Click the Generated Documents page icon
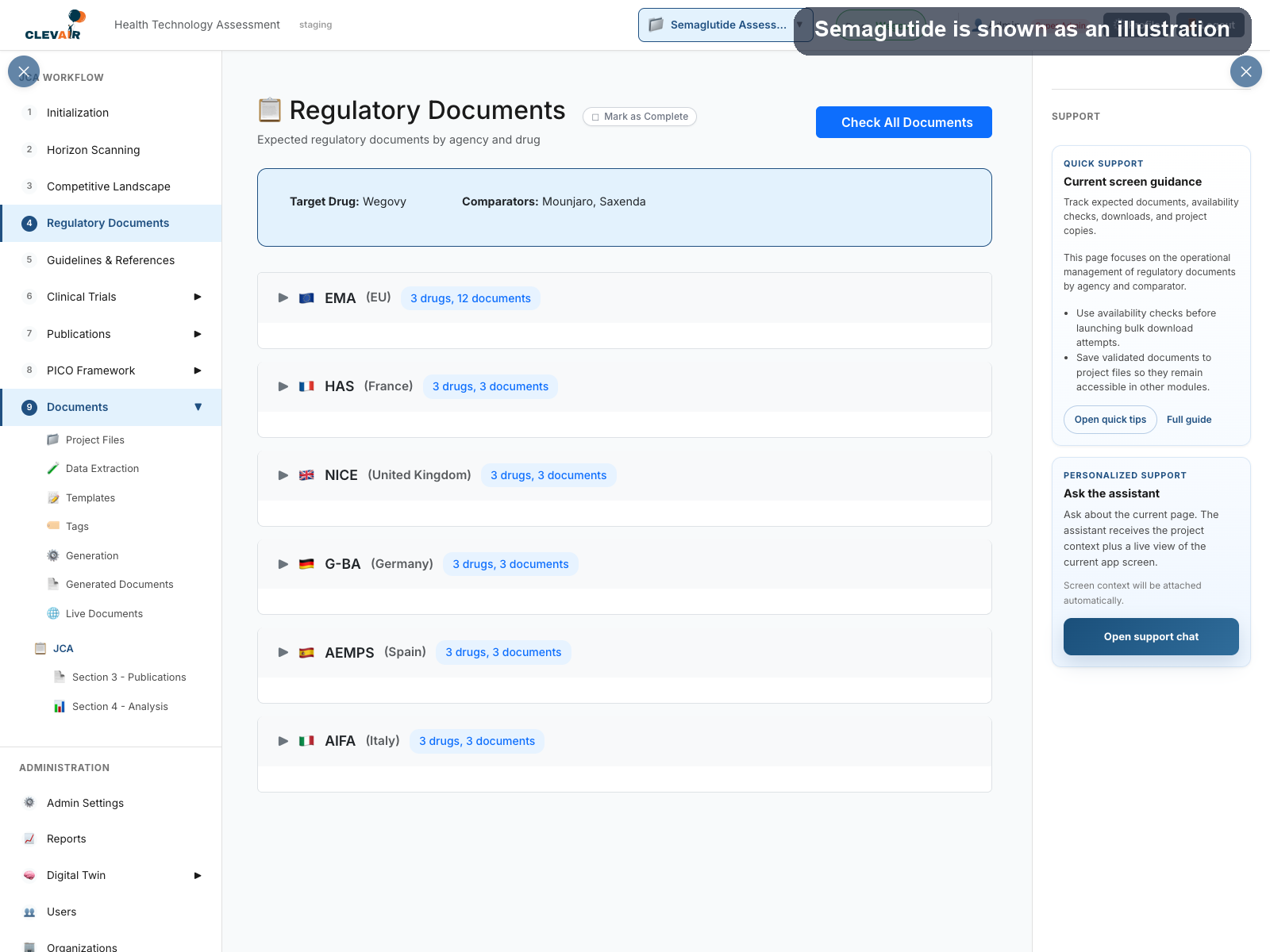This screenshot has width=1270, height=952. (x=53, y=584)
